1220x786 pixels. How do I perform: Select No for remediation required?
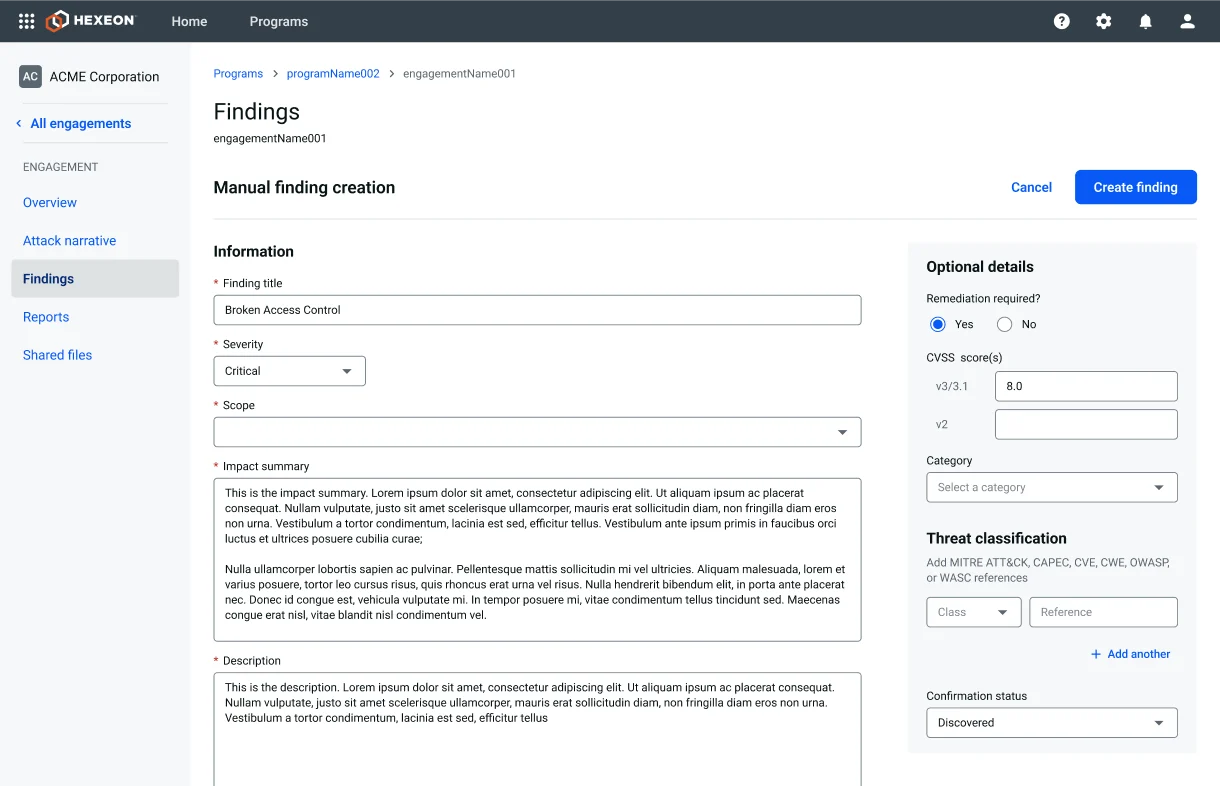pos(1004,324)
